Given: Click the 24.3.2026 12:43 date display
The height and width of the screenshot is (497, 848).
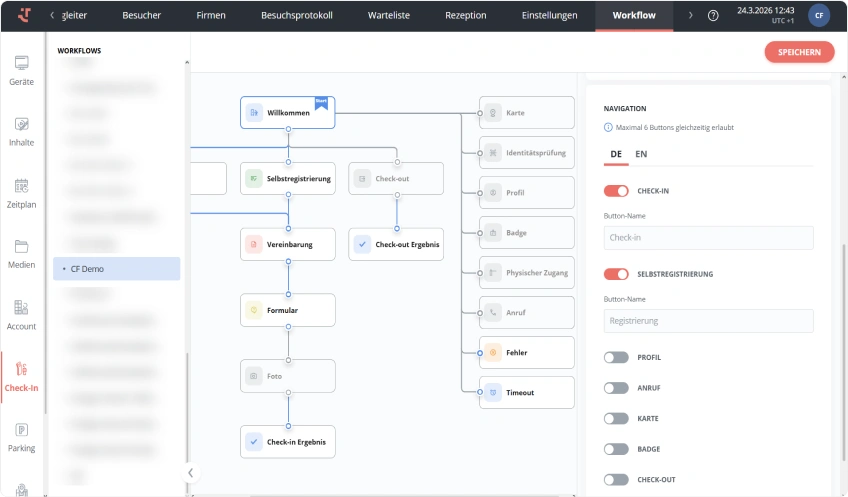Looking at the screenshot, I should pos(765,10).
